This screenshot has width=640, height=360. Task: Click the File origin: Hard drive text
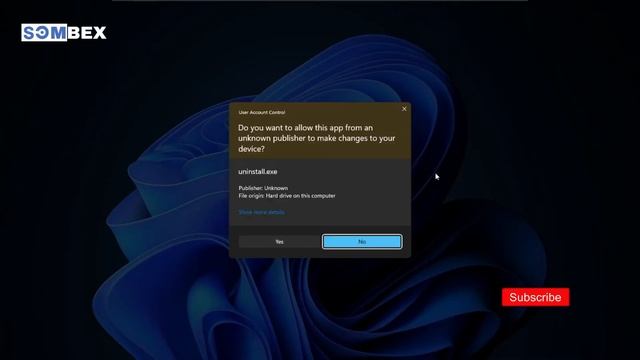[x=287, y=196]
